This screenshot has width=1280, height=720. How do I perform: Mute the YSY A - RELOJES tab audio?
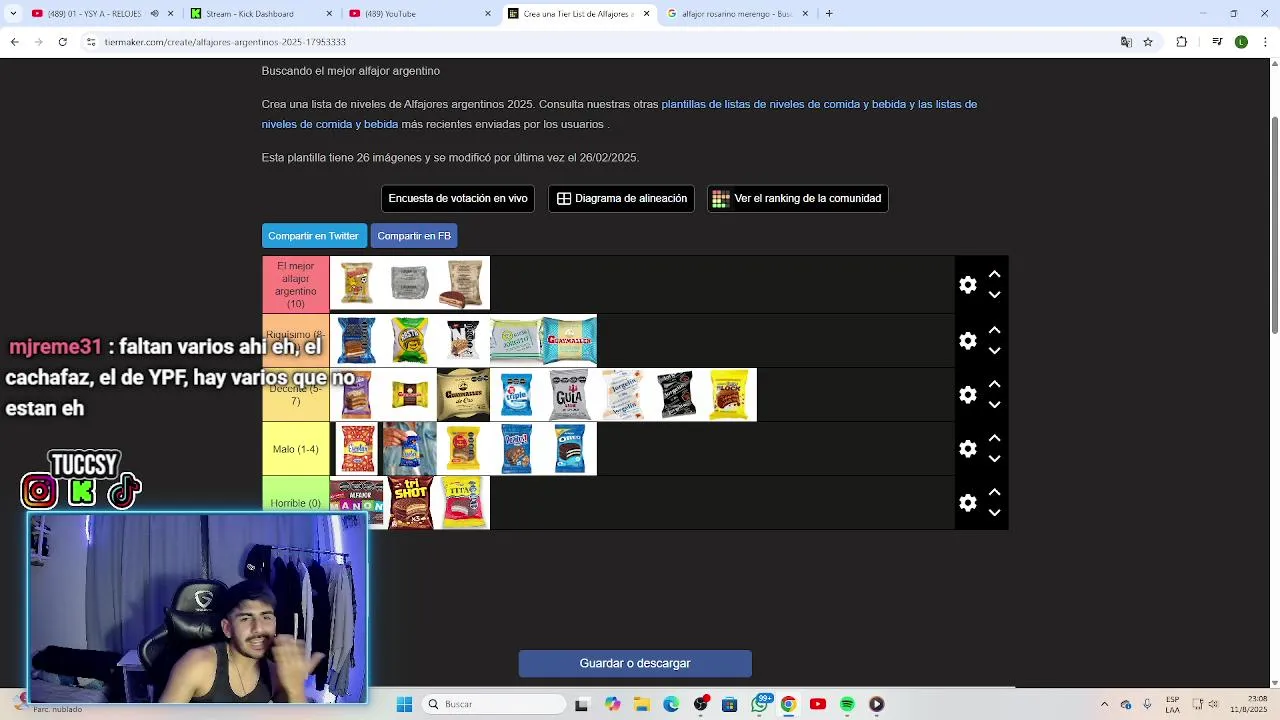click(x=154, y=14)
